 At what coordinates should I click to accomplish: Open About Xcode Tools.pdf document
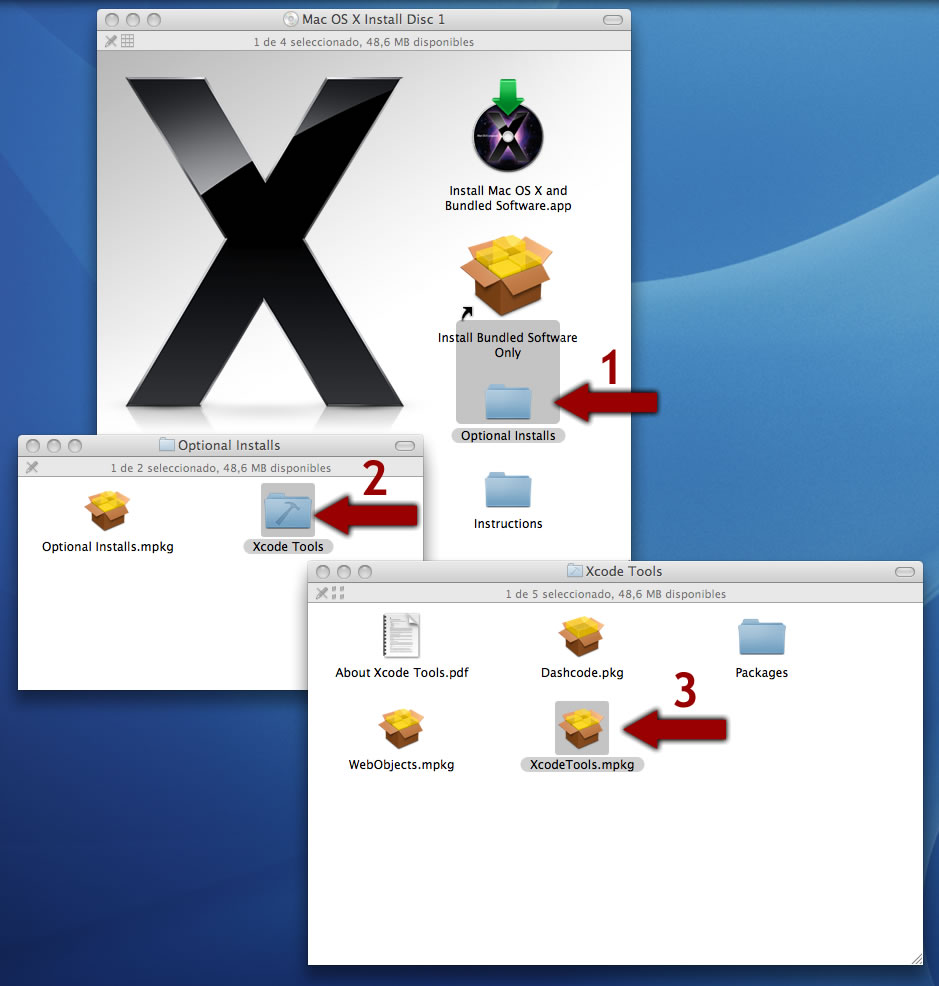[x=402, y=636]
